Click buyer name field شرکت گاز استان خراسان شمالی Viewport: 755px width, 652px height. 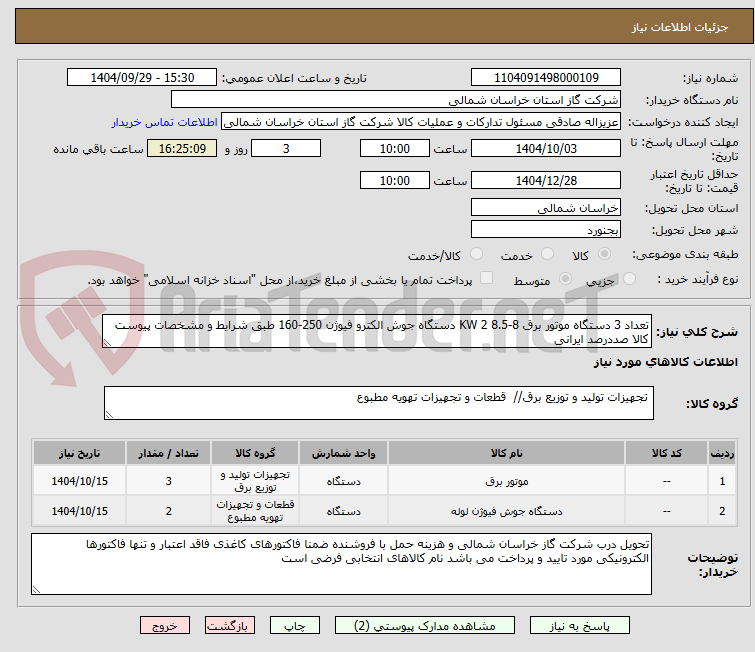click(396, 99)
